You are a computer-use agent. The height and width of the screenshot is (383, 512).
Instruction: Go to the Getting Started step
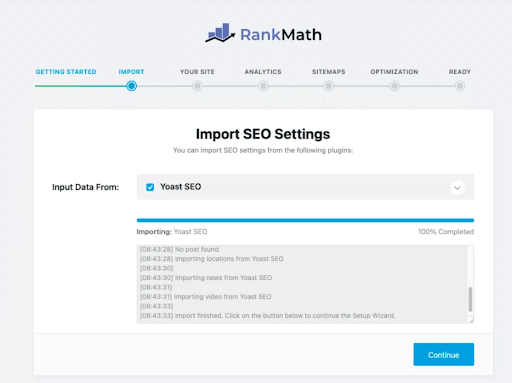coord(66,72)
